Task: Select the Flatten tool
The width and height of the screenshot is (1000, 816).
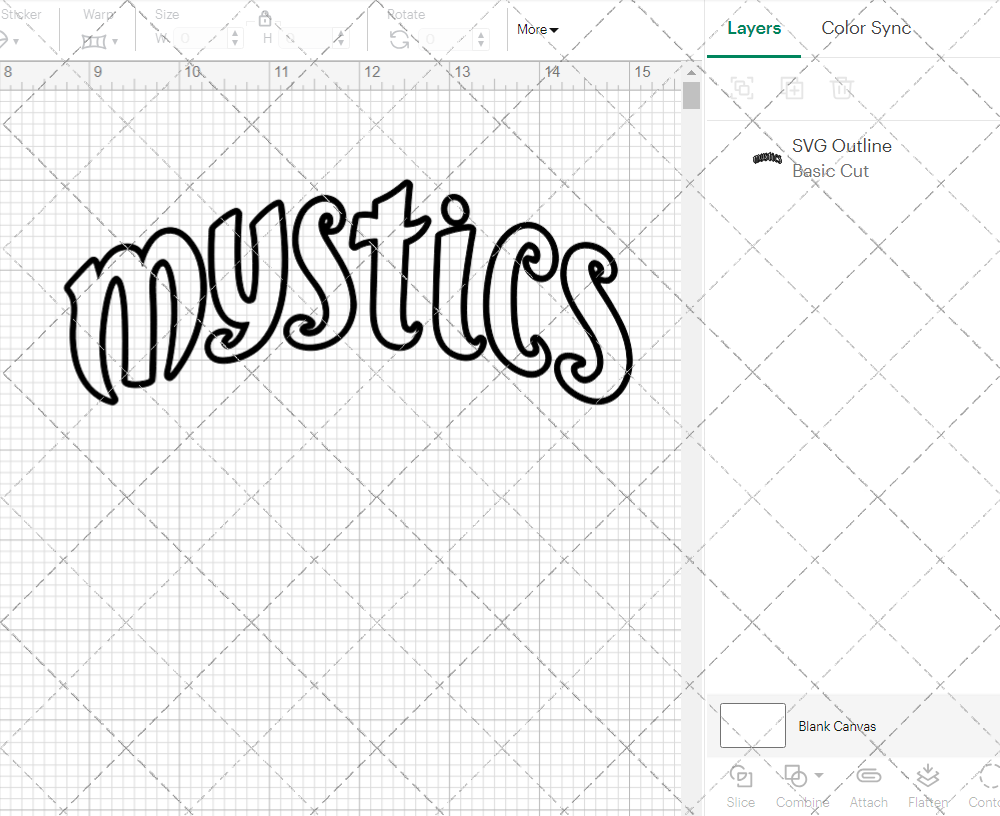Action: [x=927, y=785]
